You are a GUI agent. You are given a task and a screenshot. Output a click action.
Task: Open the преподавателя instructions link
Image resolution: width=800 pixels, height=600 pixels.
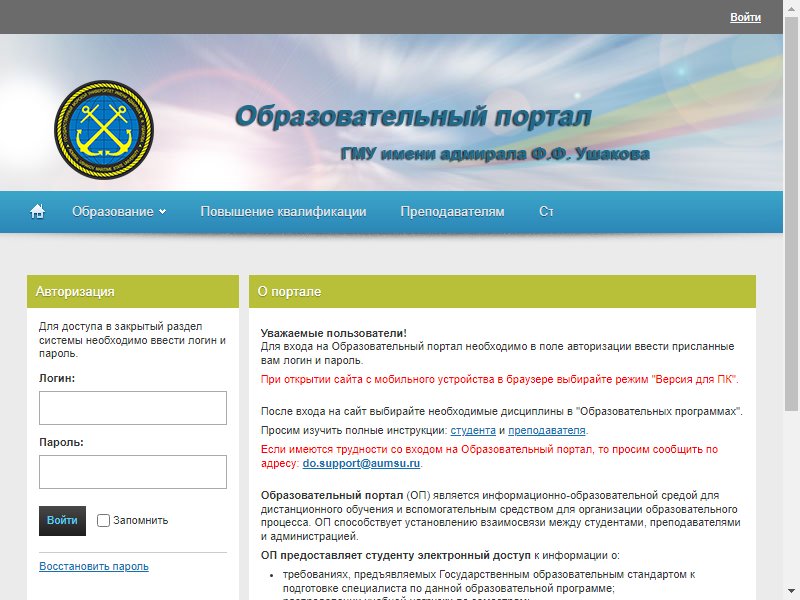(x=547, y=430)
